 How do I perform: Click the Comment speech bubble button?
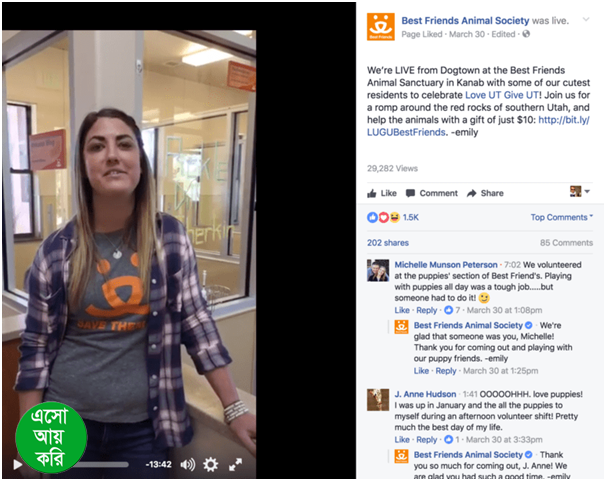[432, 193]
